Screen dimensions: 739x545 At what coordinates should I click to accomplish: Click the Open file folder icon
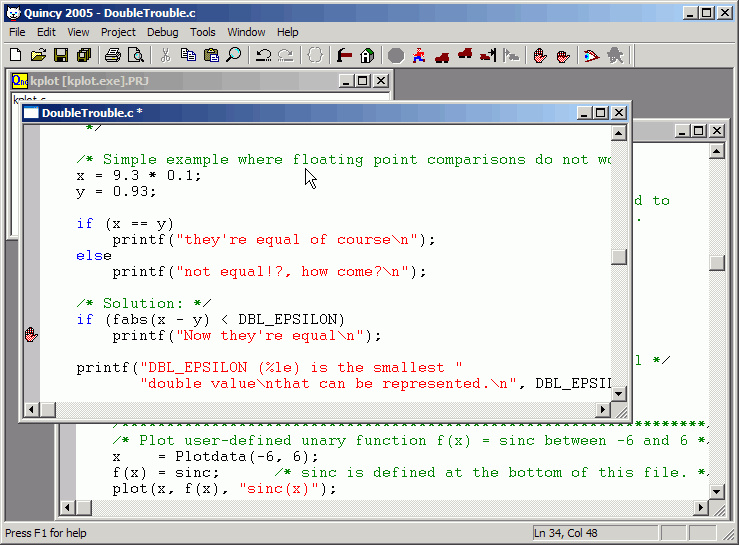click(x=38, y=55)
